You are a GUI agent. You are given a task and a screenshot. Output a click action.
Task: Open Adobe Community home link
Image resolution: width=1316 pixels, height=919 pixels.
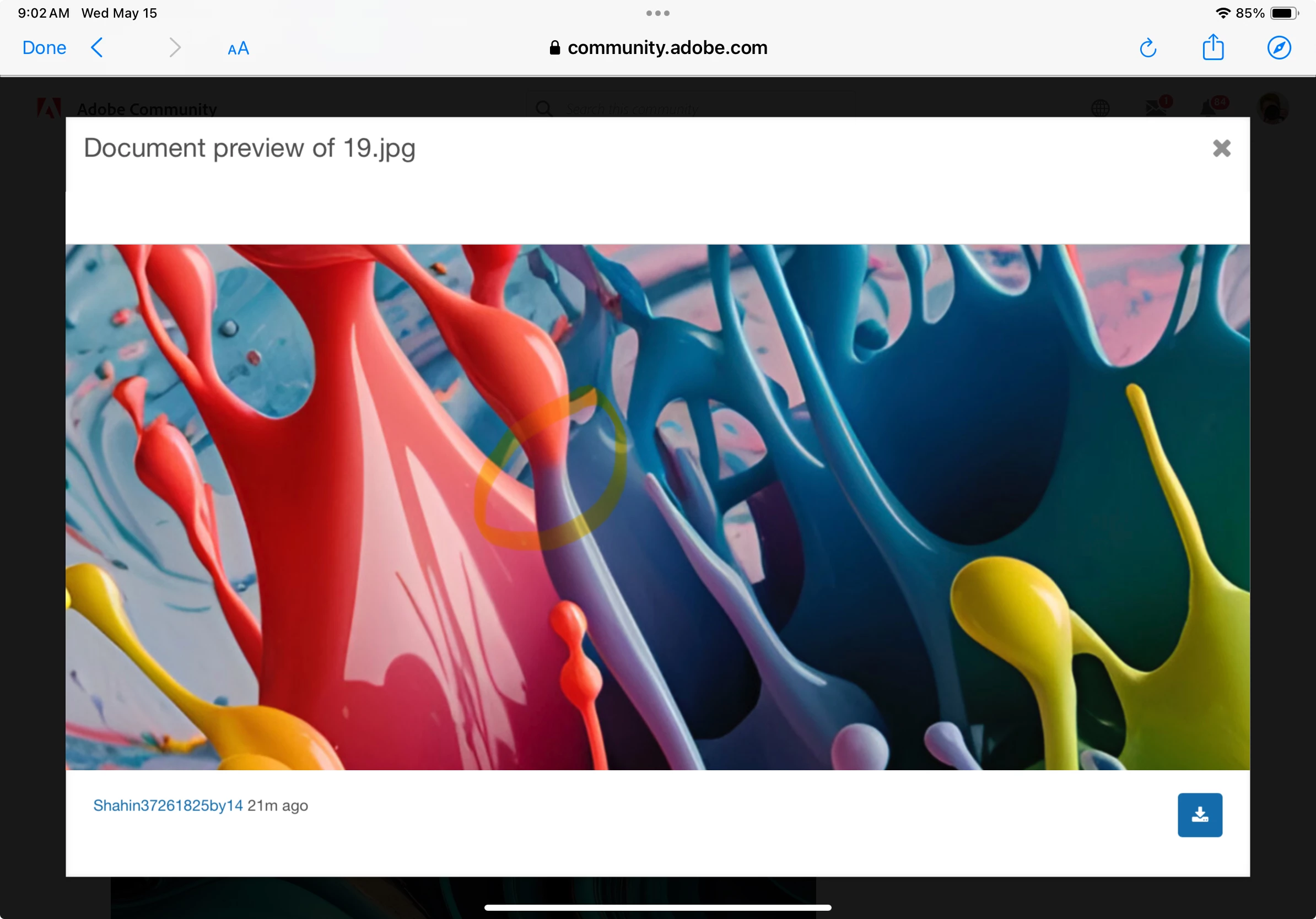click(x=147, y=109)
